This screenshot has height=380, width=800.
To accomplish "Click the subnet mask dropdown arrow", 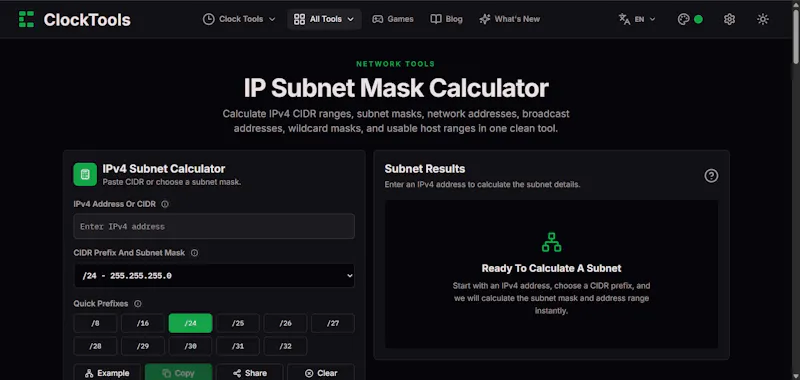I will (349, 275).
